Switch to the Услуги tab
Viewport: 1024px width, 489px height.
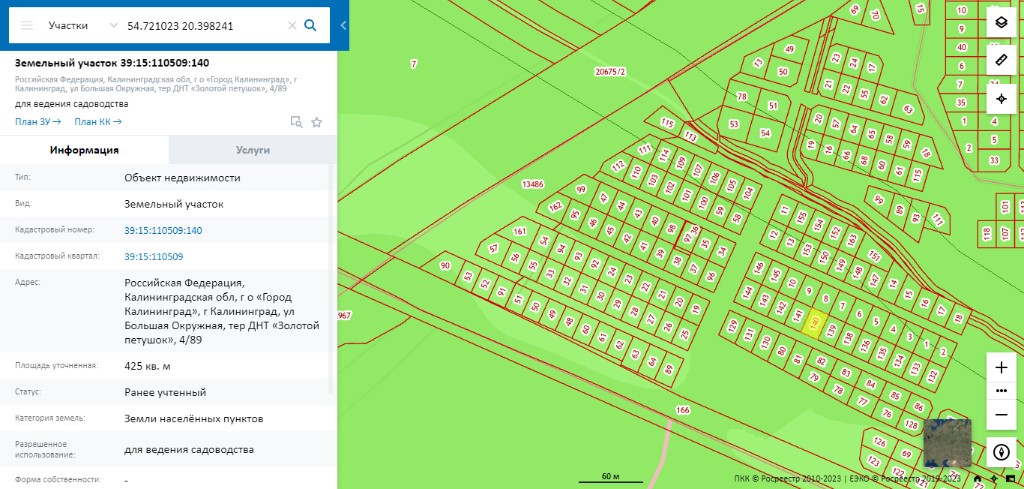click(x=253, y=150)
